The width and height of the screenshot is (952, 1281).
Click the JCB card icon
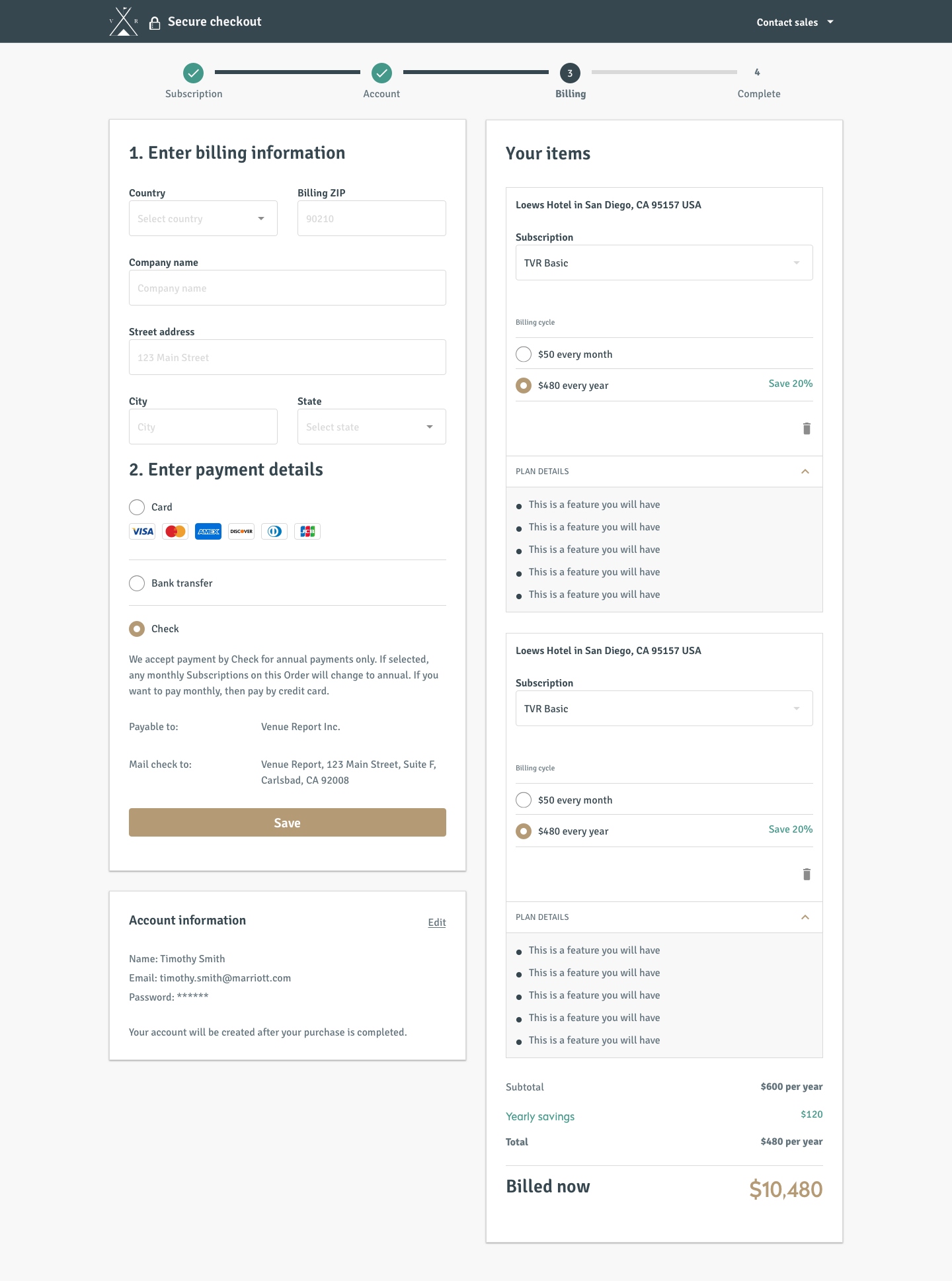click(307, 532)
